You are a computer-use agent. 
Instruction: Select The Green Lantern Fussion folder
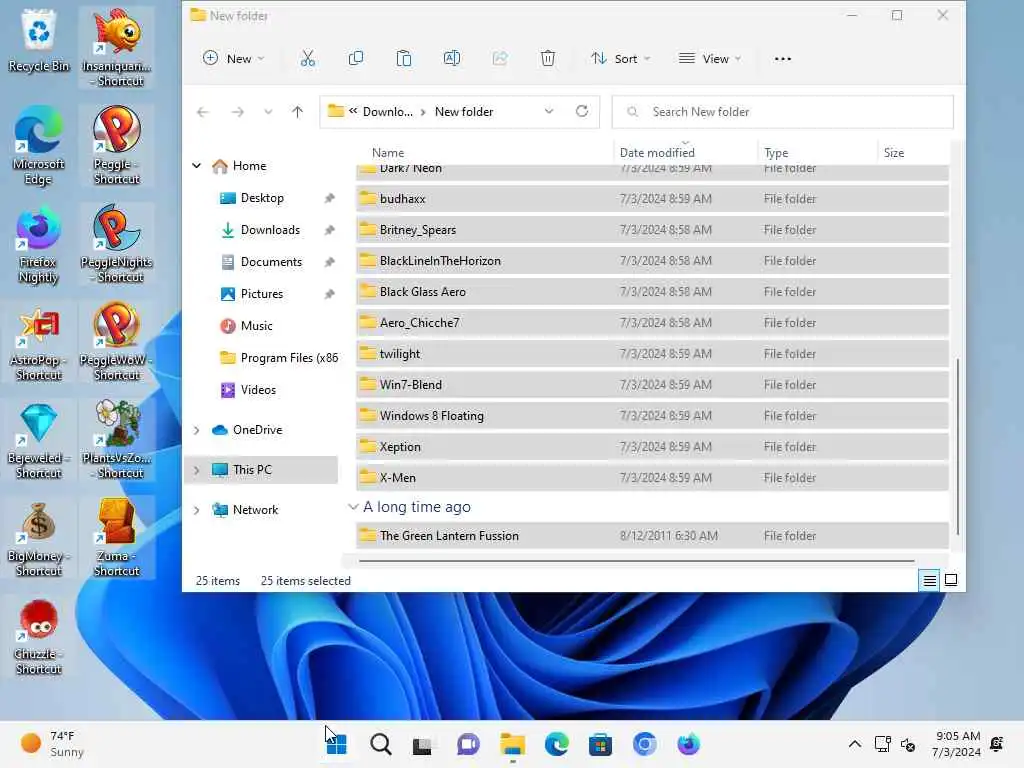(652, 536)
